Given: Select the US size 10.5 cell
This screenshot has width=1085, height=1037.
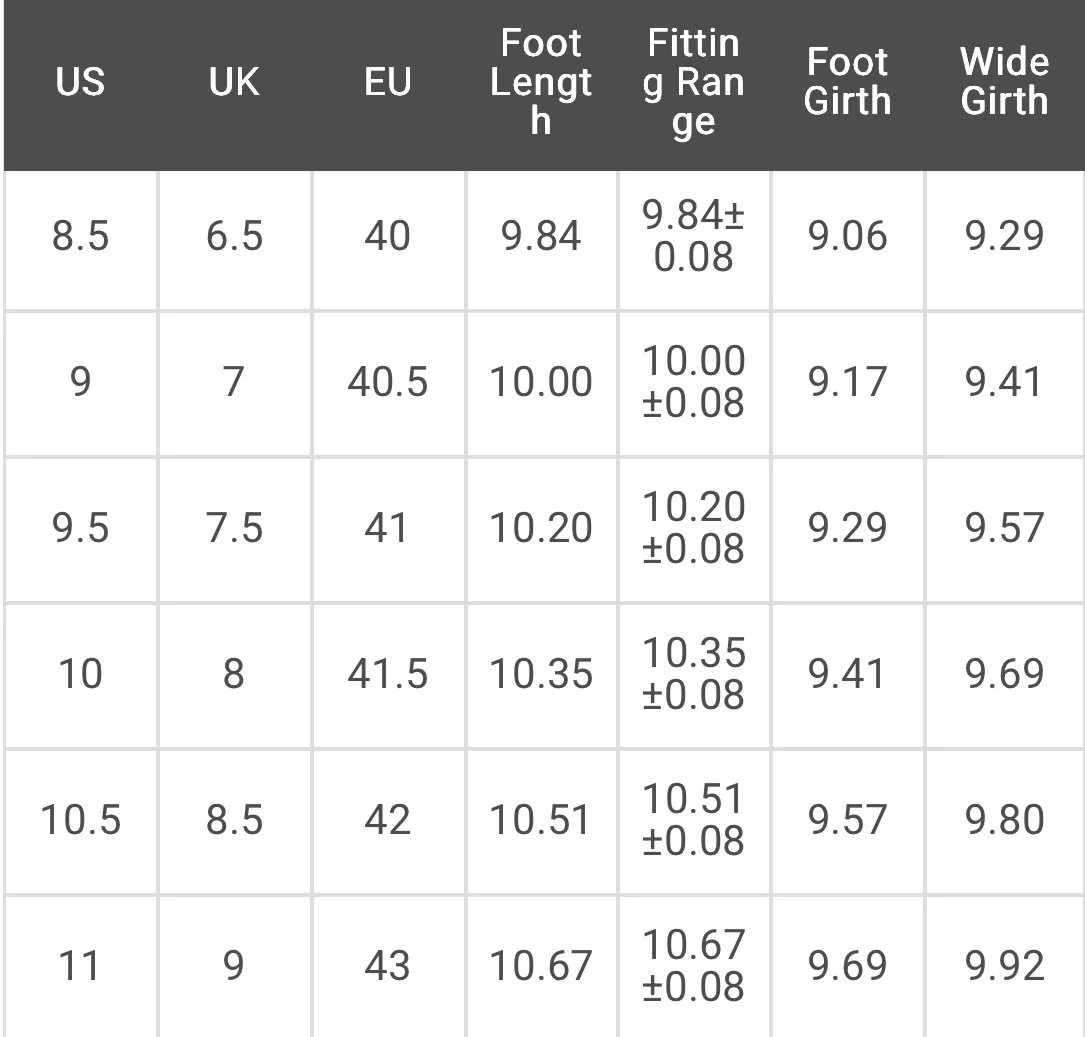Looking at the screenshot, I should point(81,822).
